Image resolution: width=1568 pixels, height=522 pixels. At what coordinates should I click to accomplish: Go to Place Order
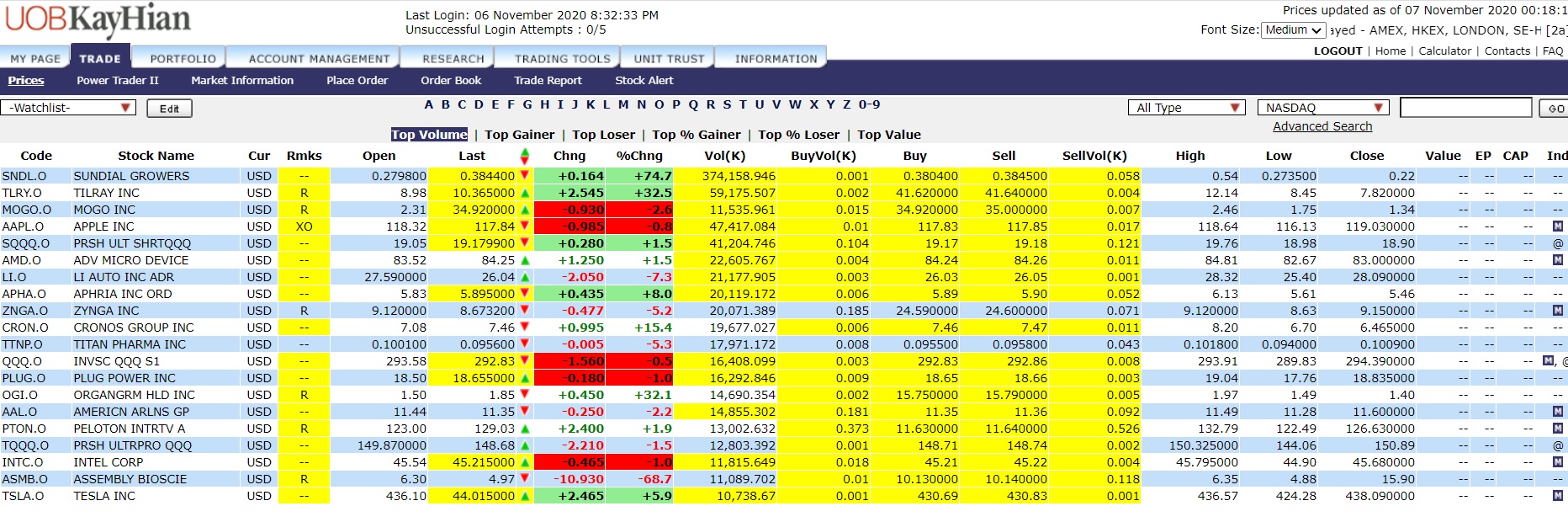coord(357,81)
